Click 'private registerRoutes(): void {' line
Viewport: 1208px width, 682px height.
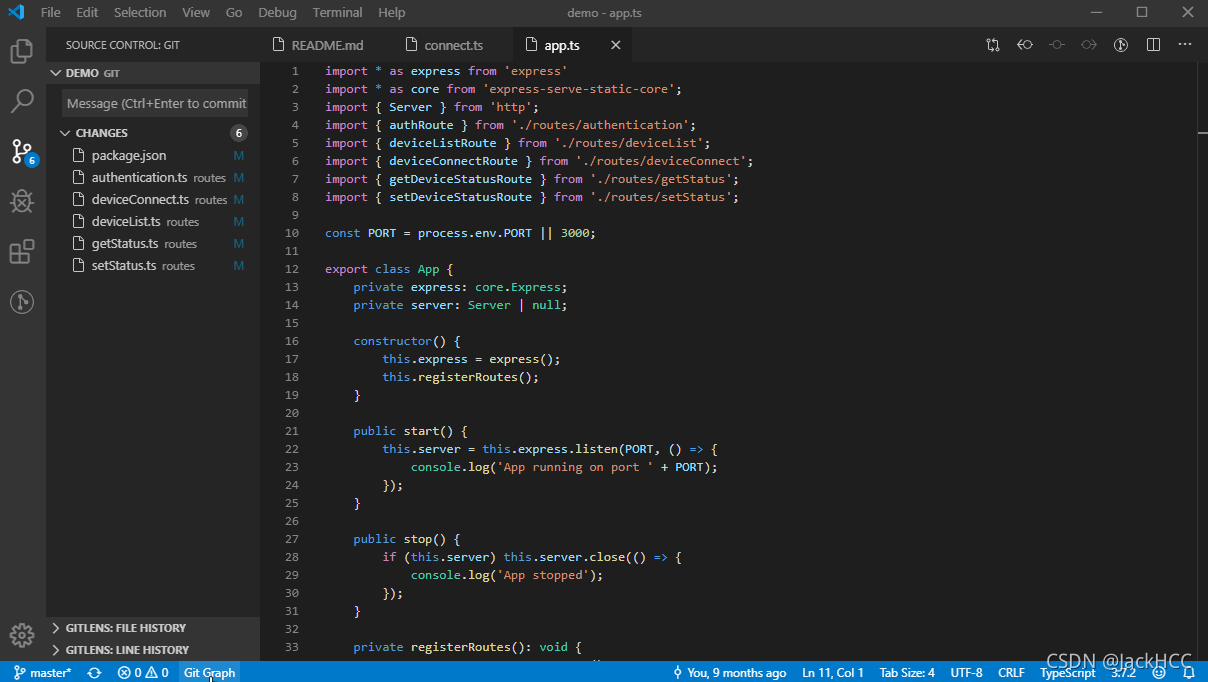[x=467, y=647]
